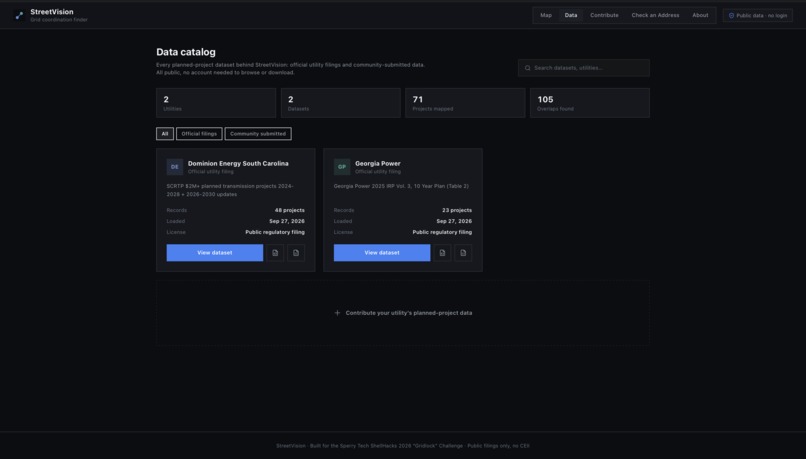
Task: Click the Utilities stat card
Action: point(216,103)
